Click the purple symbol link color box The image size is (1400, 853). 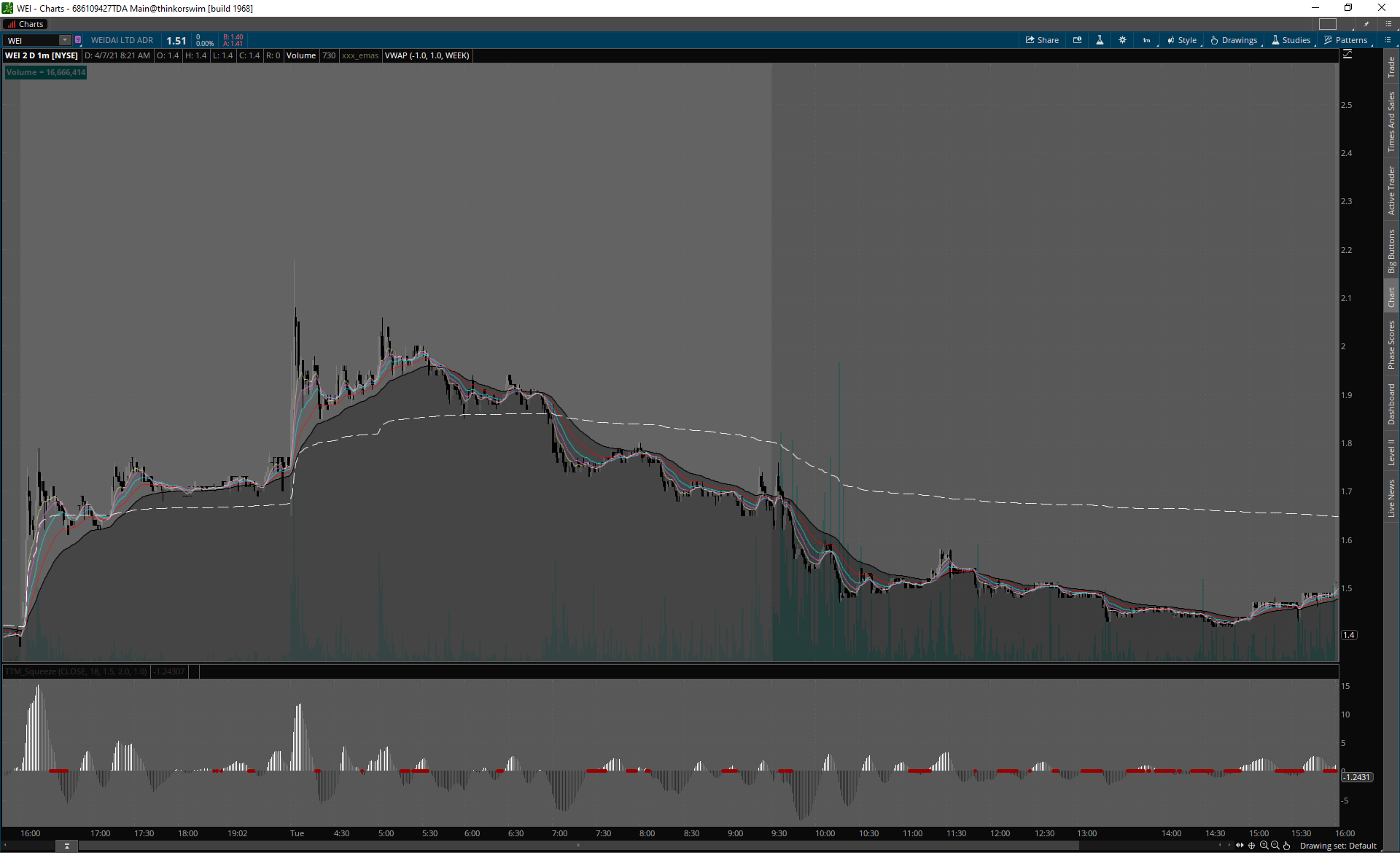click(78, 40)
